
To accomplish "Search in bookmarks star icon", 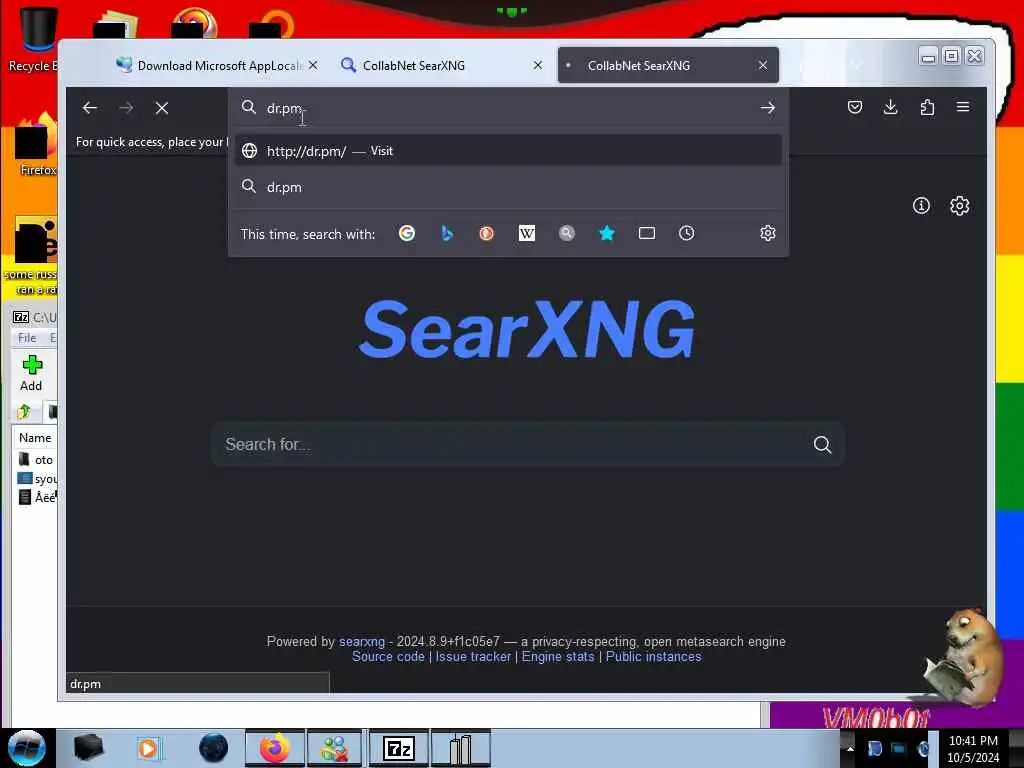I will [607, 233].
